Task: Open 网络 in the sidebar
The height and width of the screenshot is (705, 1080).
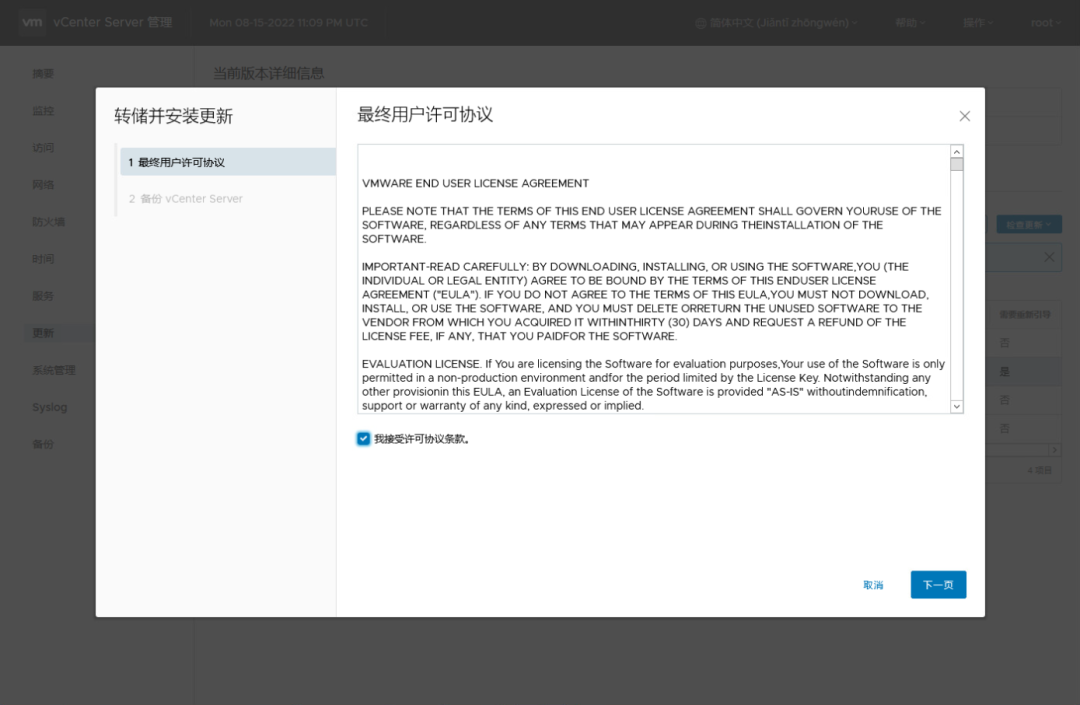Action: click(x=43, y=185)
